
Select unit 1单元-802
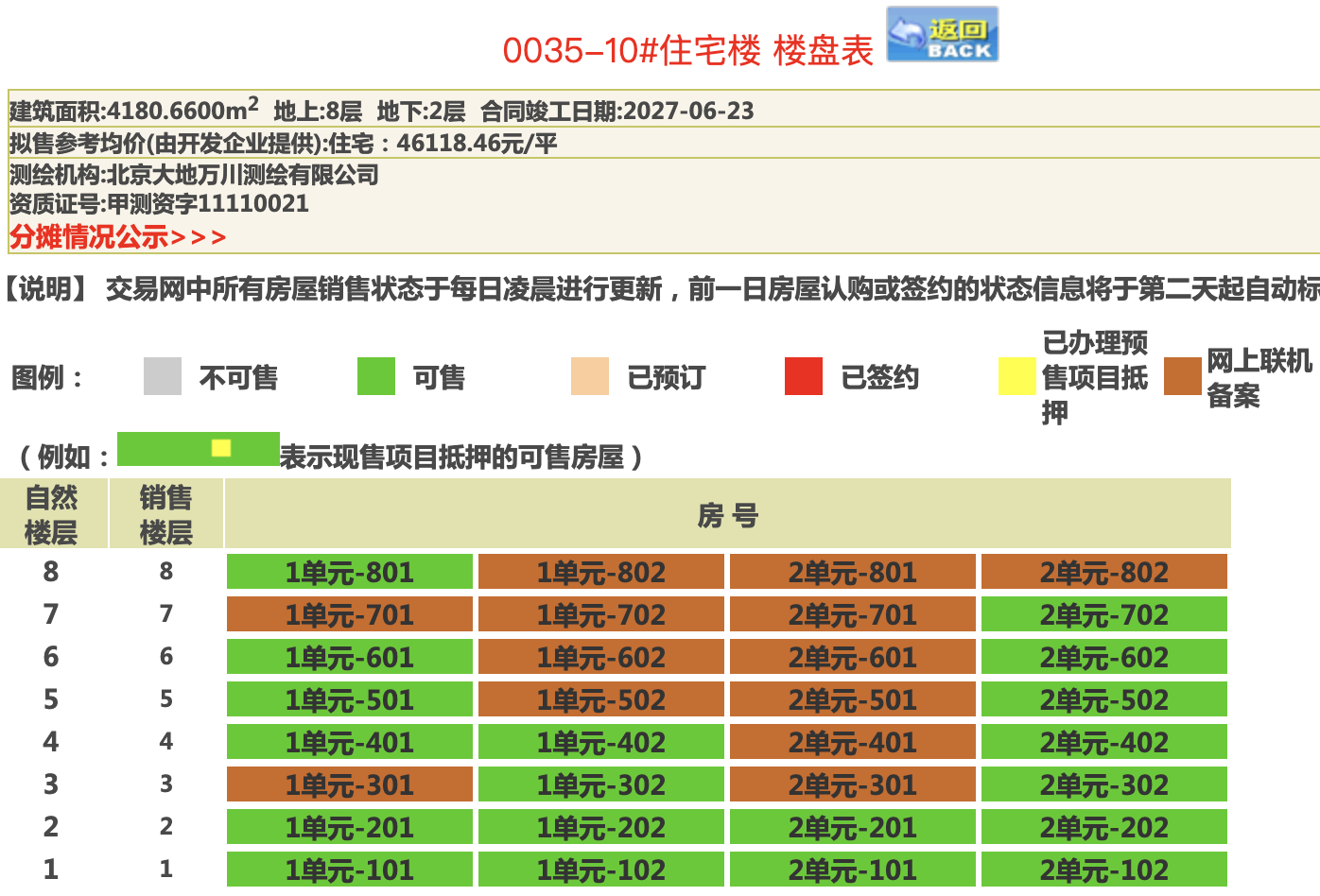click(x=600, y=572)
